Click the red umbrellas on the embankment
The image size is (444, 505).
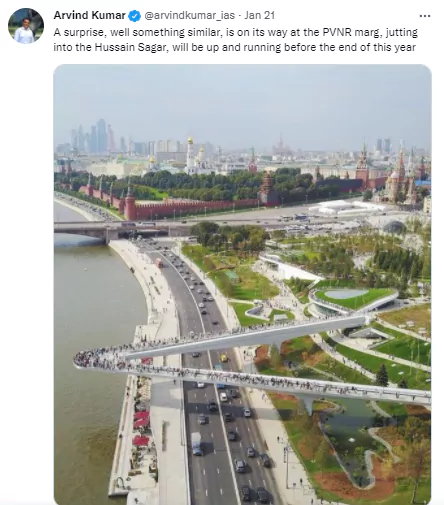(141, 427)
